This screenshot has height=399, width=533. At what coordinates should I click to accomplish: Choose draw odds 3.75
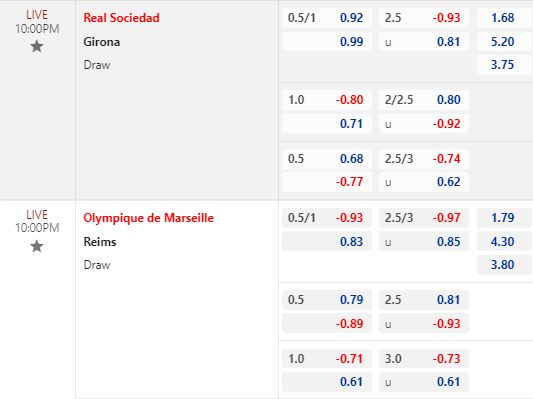click(504, 65)
